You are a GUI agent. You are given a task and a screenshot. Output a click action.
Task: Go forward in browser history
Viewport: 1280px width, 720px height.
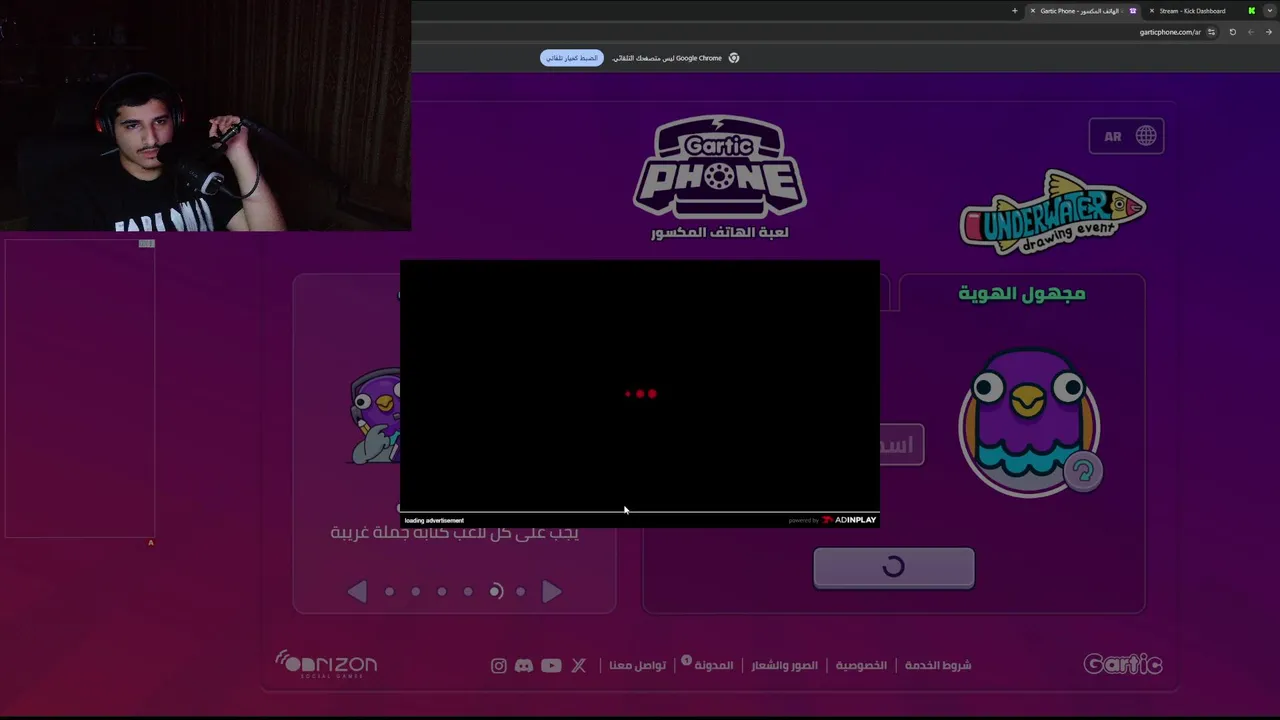tap(1251, 32)
